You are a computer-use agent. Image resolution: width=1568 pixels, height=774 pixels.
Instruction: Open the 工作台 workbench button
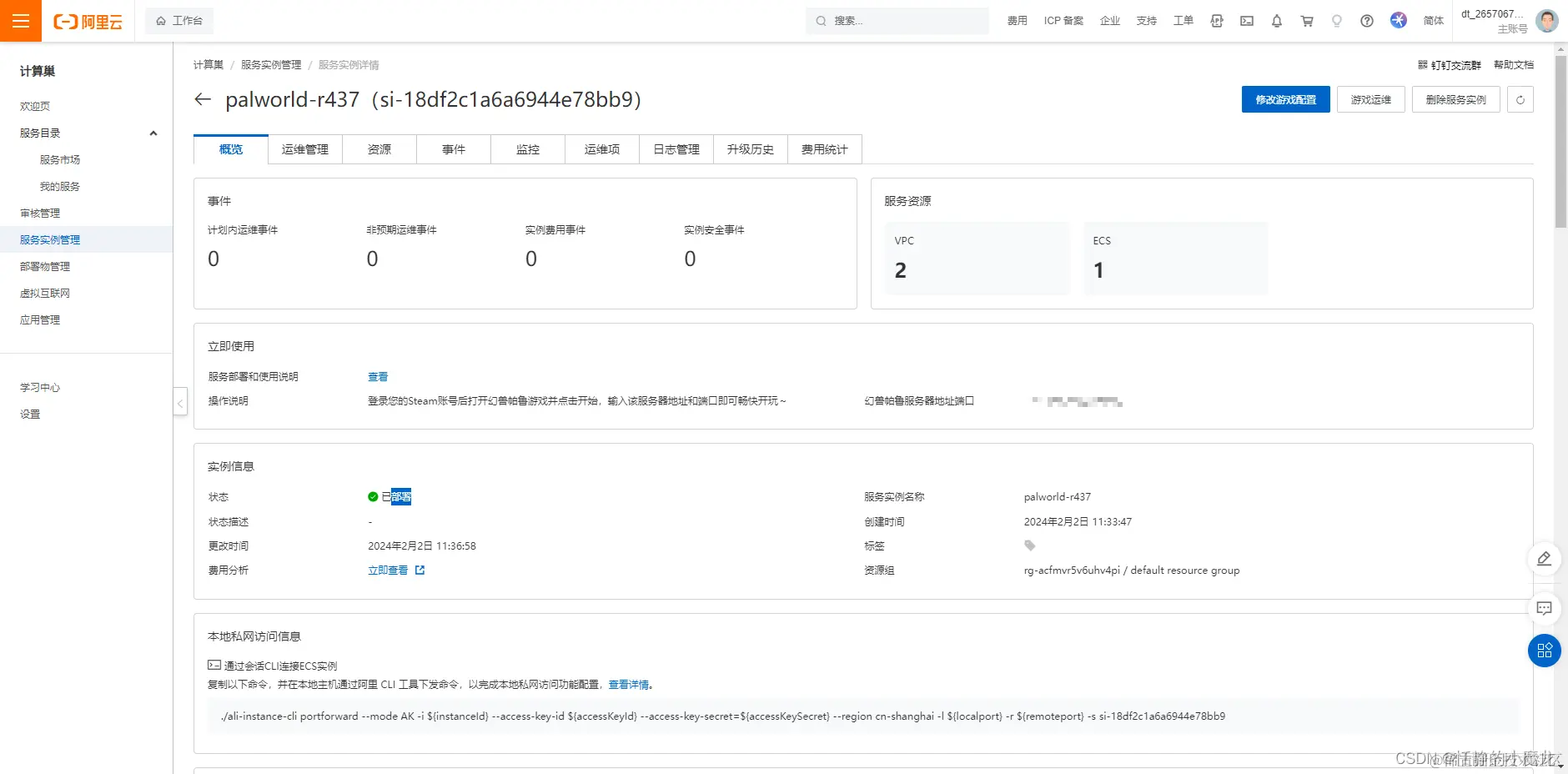point(179,21)
